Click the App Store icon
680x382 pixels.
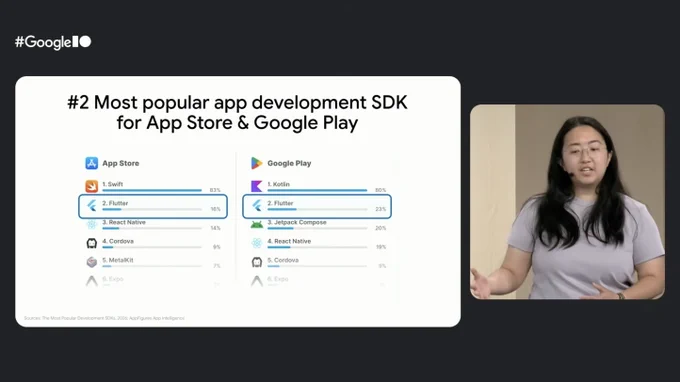tap(92, 163)
